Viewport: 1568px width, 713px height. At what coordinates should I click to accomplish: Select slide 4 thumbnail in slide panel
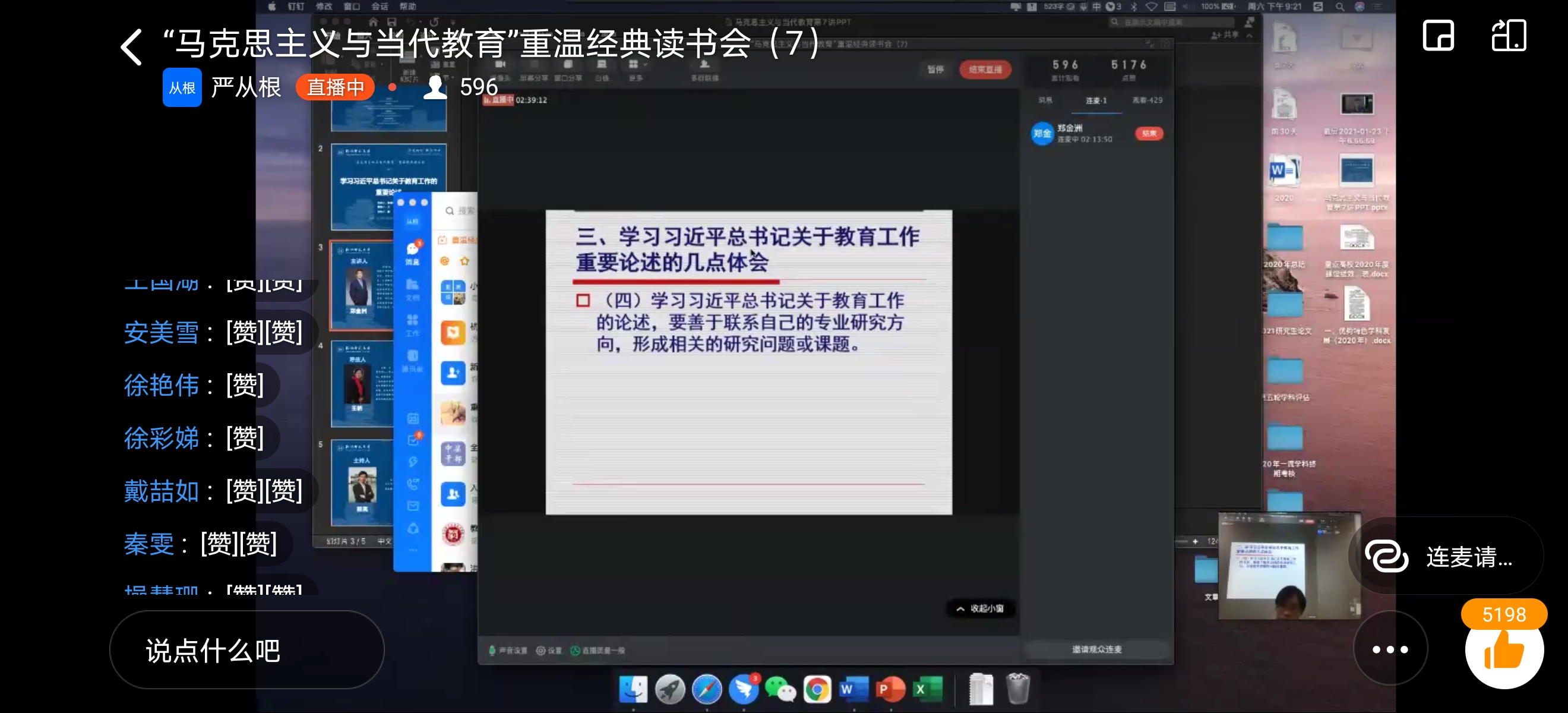363,384
